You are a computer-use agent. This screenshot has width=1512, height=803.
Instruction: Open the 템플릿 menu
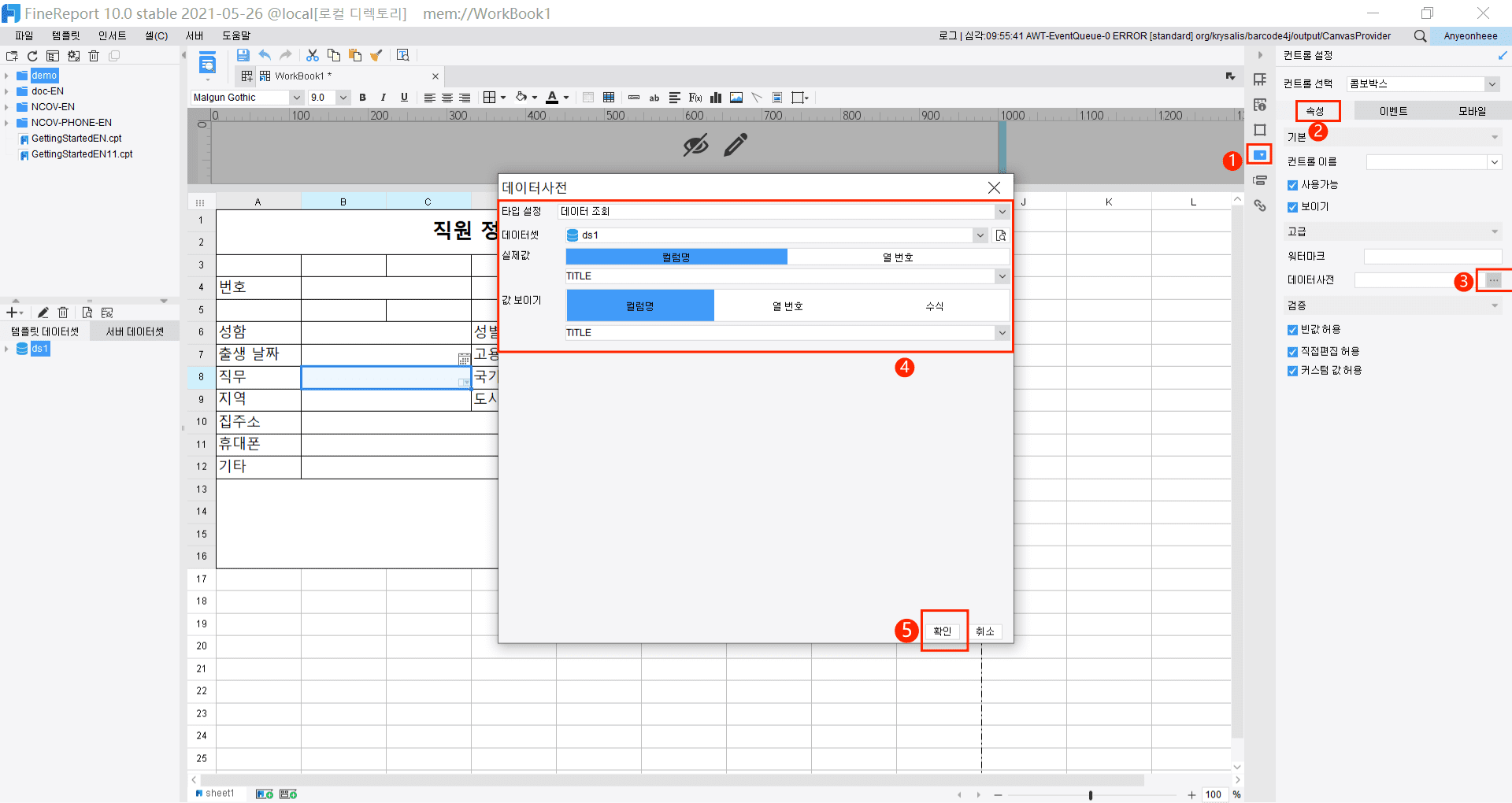point(66,36)
